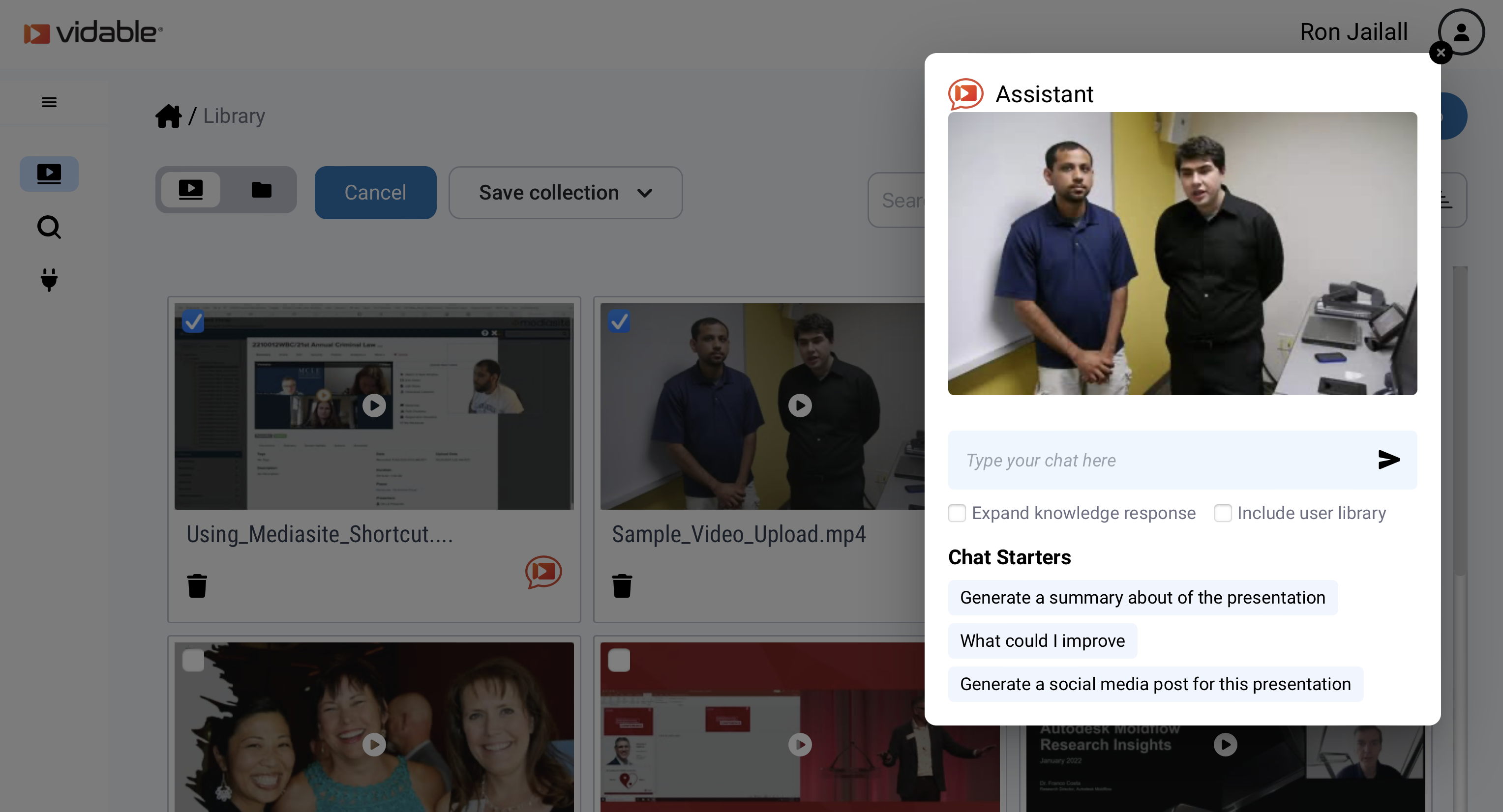Click the video view mode icon

click(x=190, y=190)
